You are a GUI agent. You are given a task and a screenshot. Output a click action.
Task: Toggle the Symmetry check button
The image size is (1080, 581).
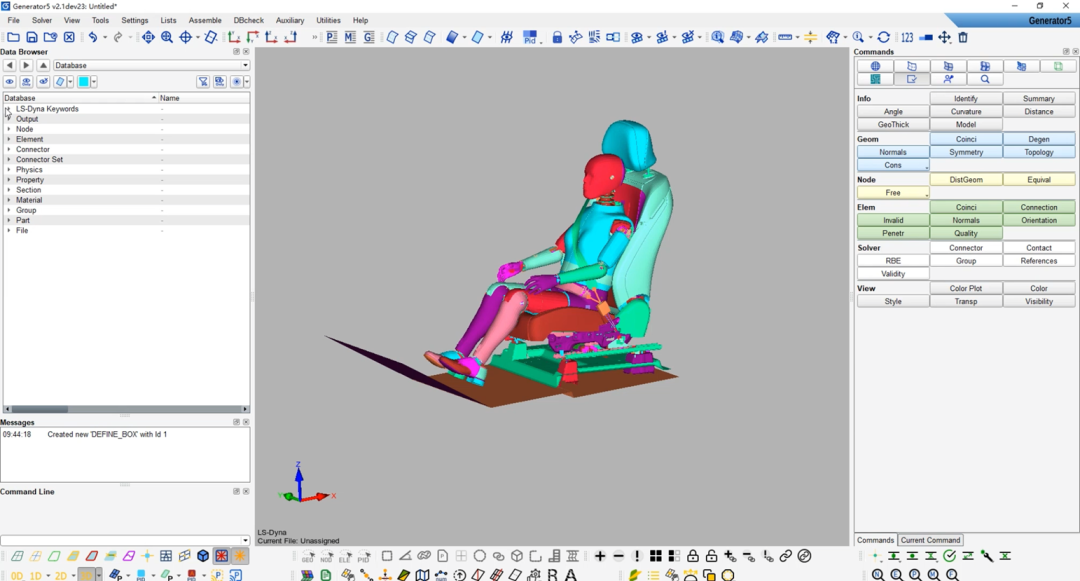[966, 152]
